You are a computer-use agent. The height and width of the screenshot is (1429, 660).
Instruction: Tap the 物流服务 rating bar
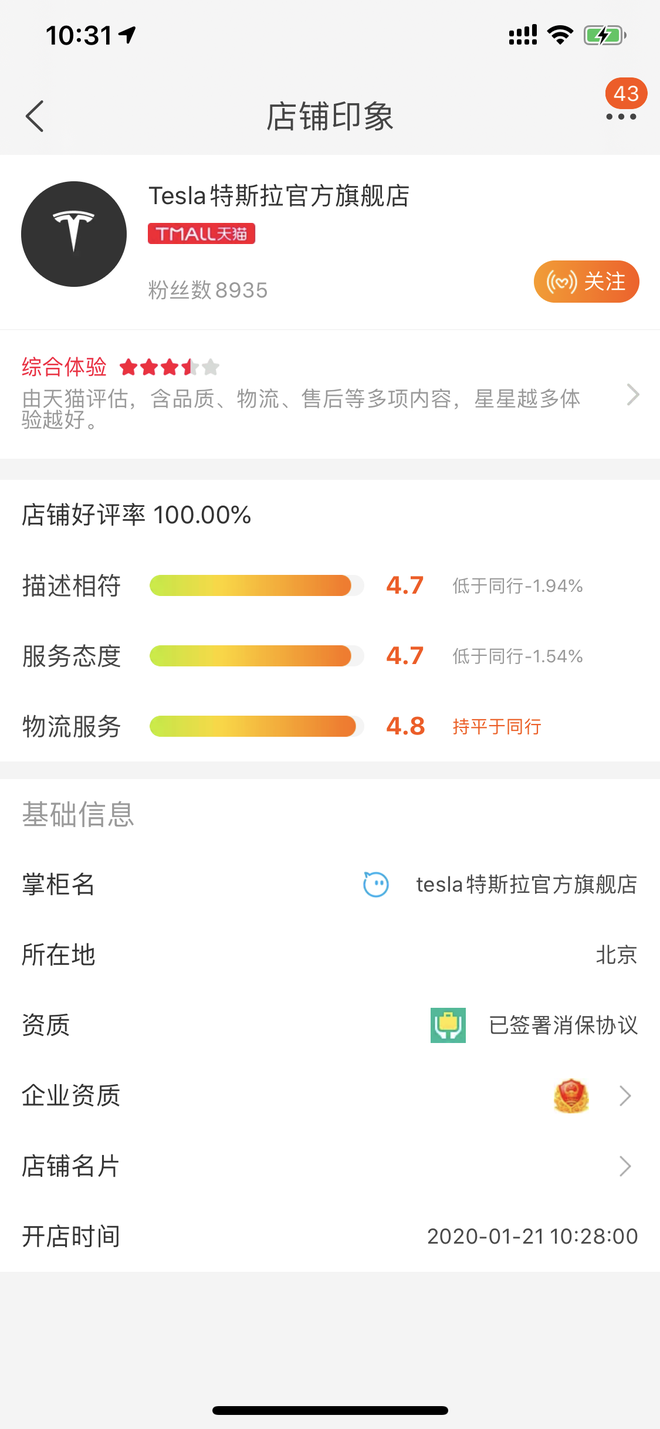[x=257, y=726]
